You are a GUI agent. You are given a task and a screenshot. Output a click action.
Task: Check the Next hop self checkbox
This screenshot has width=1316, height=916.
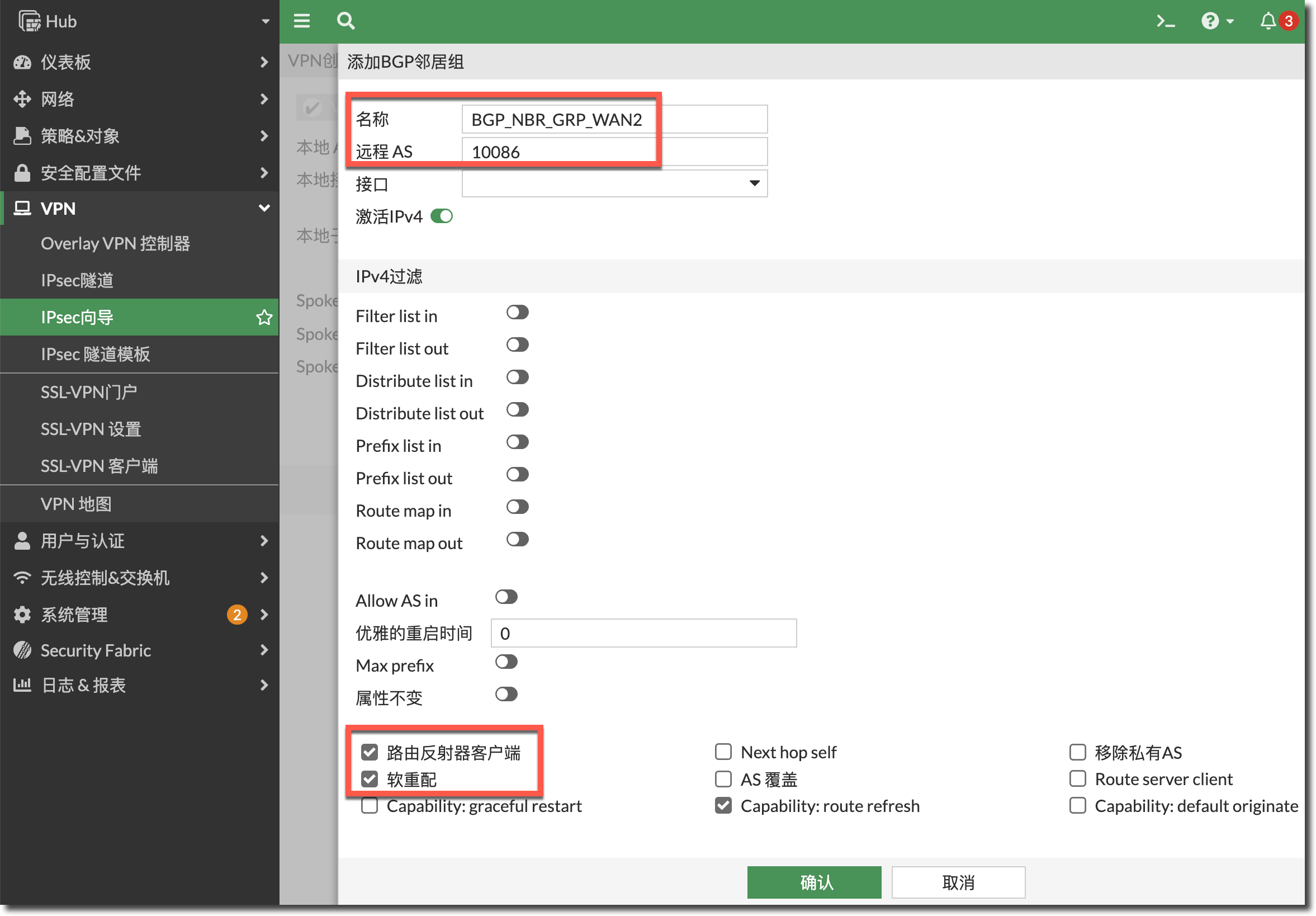723,752
